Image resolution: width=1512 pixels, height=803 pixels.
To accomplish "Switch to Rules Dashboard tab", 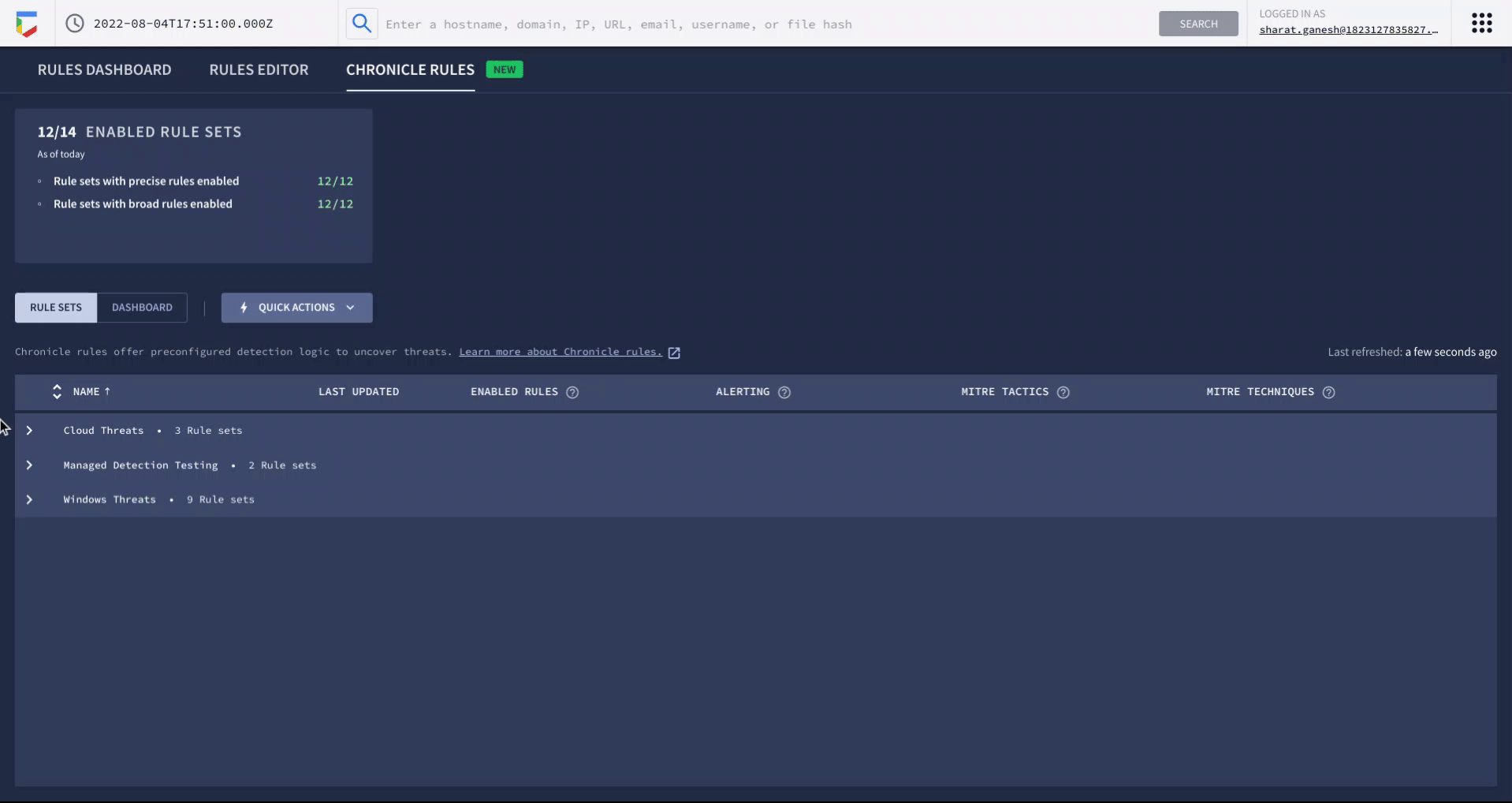I will click(x=104, y=69).
